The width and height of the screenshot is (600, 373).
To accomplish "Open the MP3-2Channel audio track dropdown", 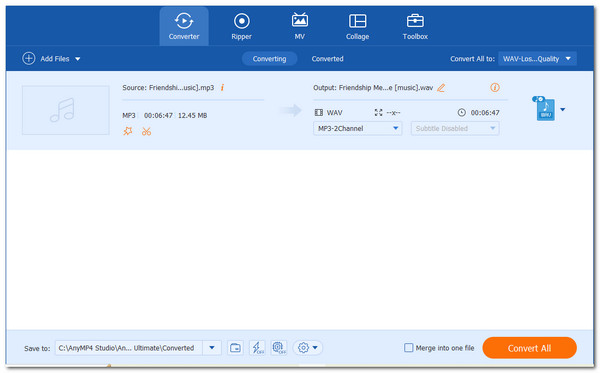I will [x=357, y=128].
